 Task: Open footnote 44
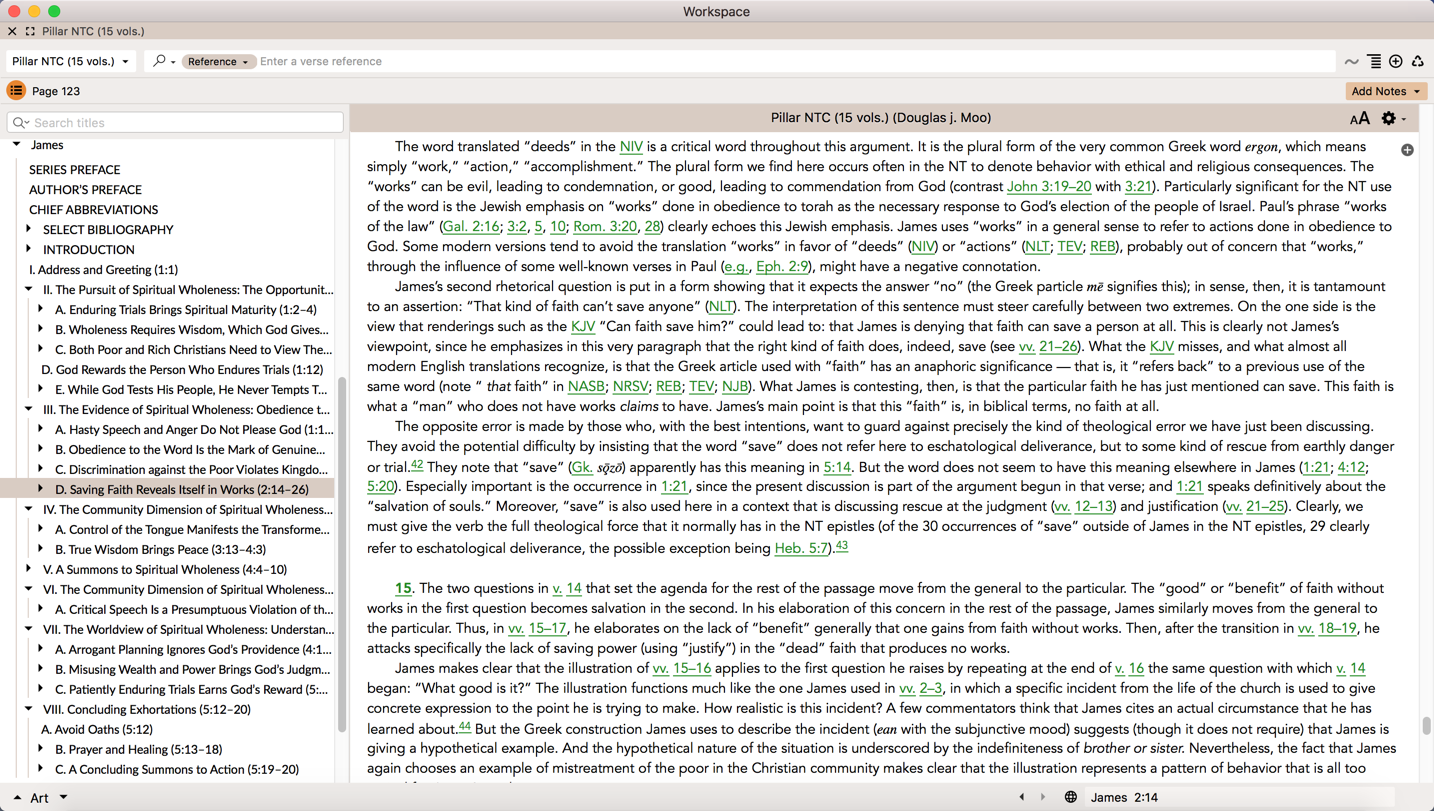tap(465, 727)
